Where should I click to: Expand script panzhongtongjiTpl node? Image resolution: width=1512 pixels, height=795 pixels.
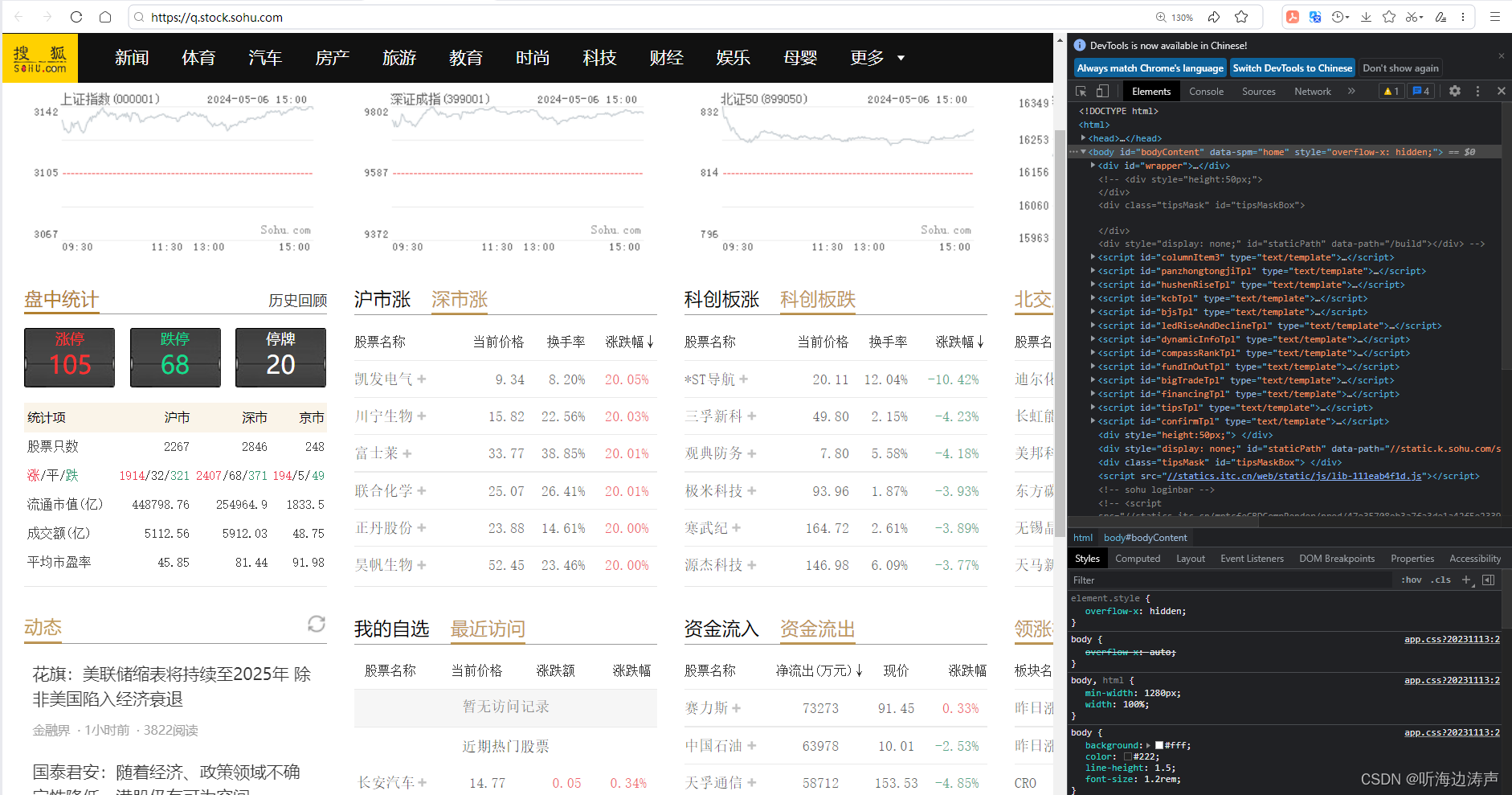coord(1093,271)
